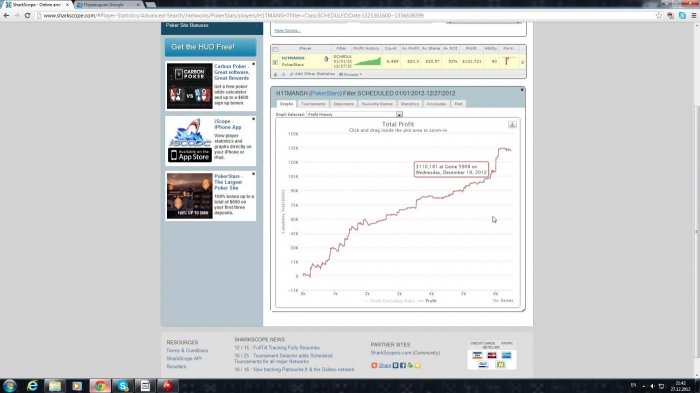700x393 pixels.
Task: Open the Favourite Games tab
Action: click(x=377, y=104)
